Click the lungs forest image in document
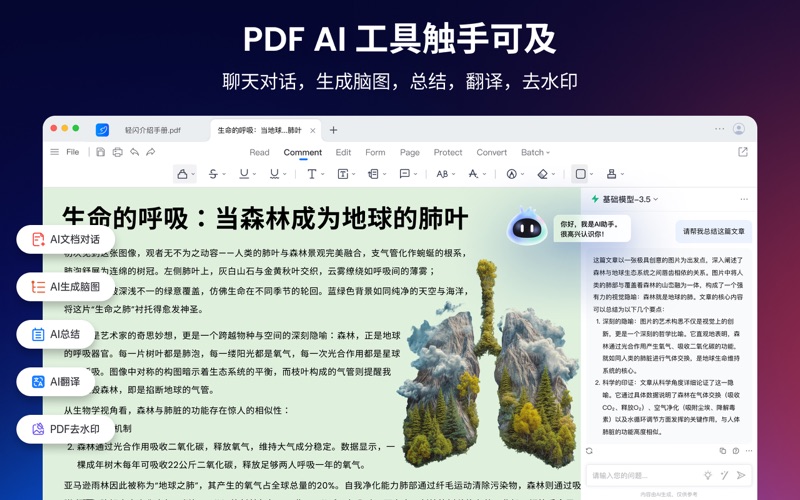Viewport: 800px width, 500px height. [490, 365]
